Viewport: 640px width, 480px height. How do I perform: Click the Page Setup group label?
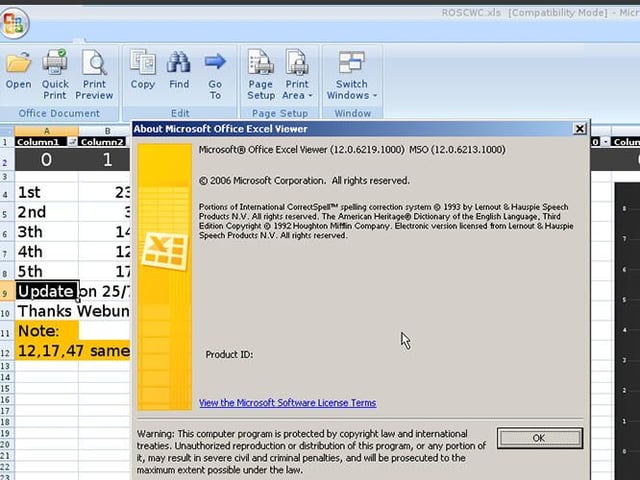tap(280, 113)
